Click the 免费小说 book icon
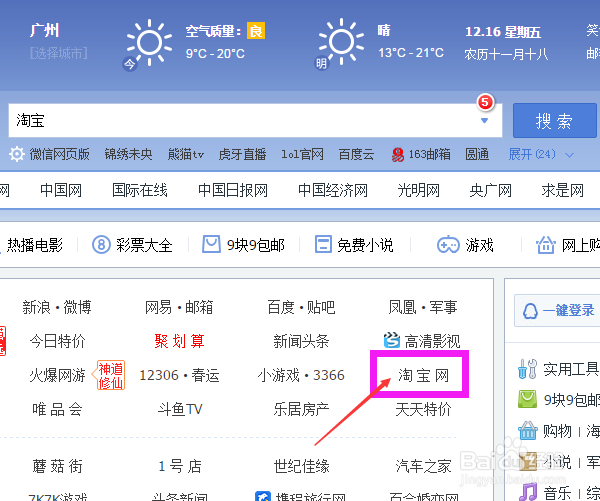 click(323, 244)
